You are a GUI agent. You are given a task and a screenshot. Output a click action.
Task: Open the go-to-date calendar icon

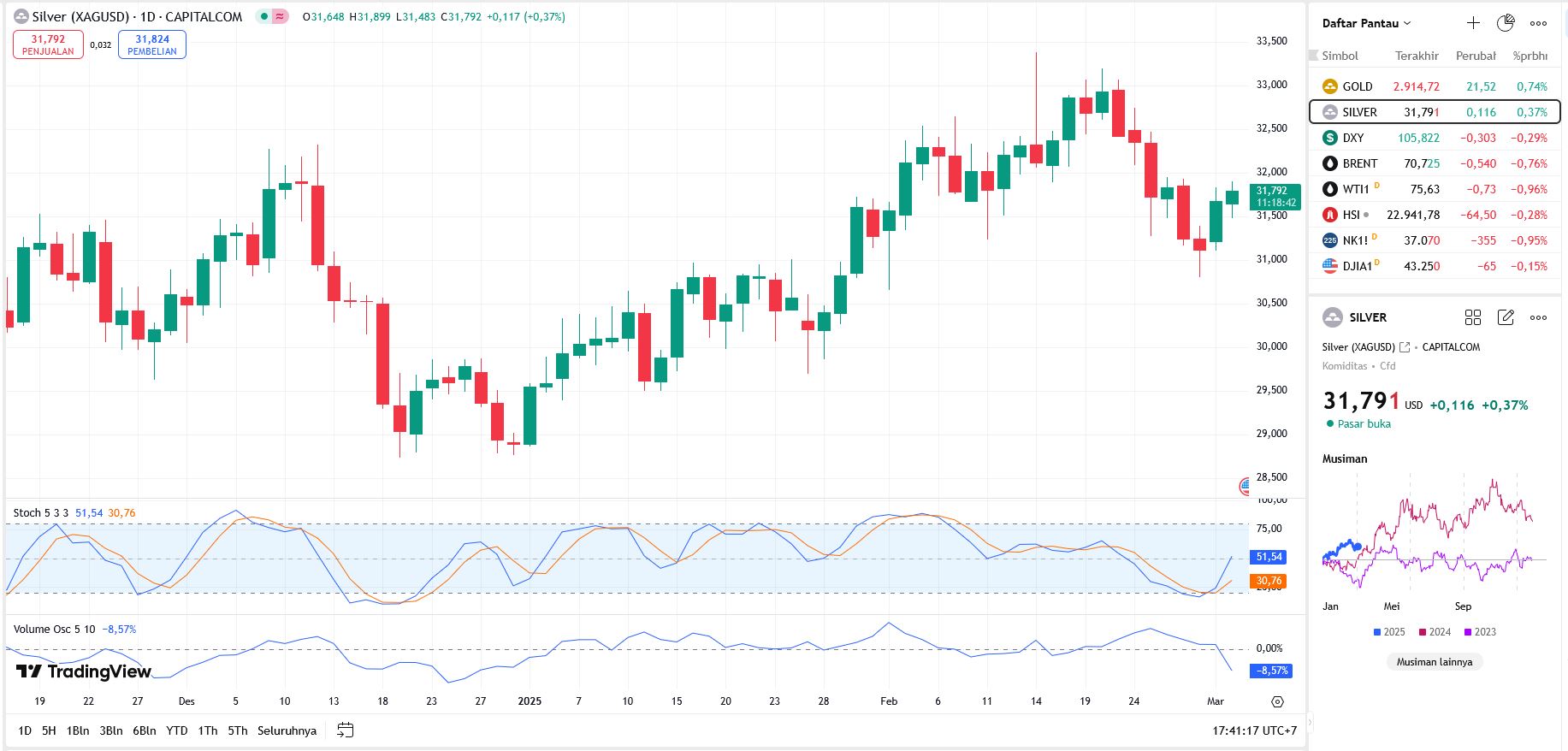pos(345,730)
